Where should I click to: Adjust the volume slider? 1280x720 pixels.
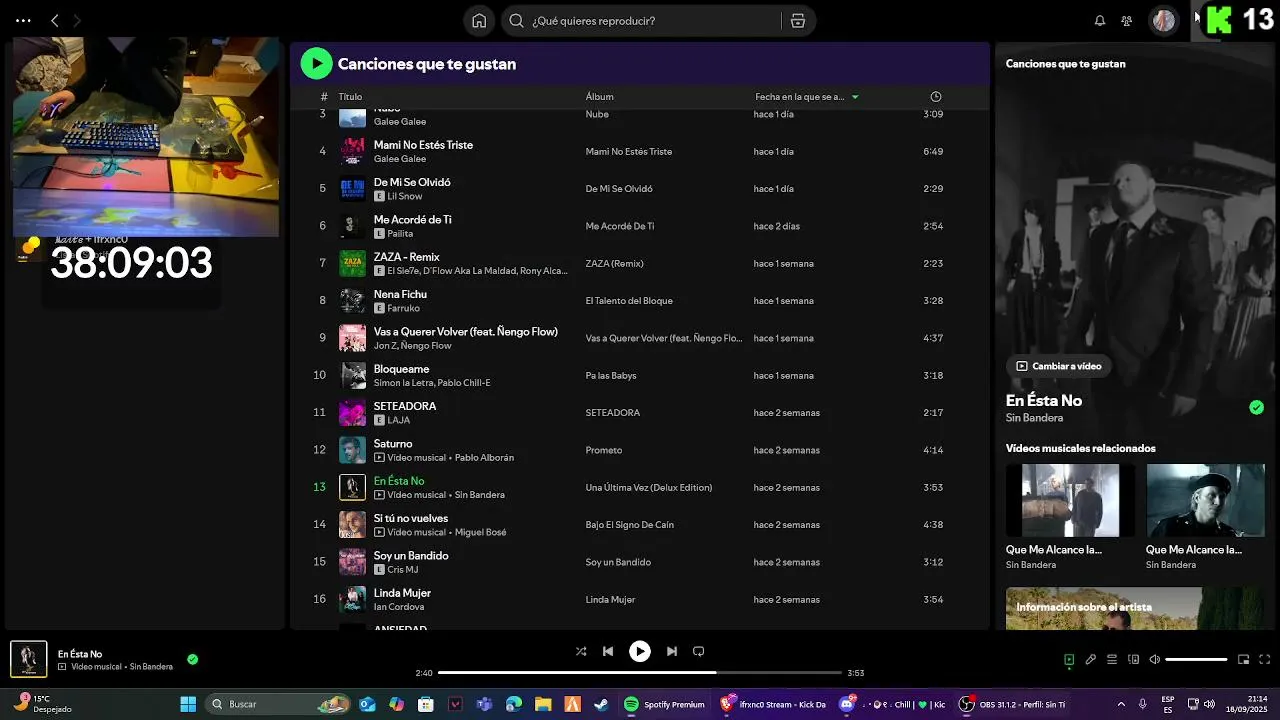tap(1196, 660)
